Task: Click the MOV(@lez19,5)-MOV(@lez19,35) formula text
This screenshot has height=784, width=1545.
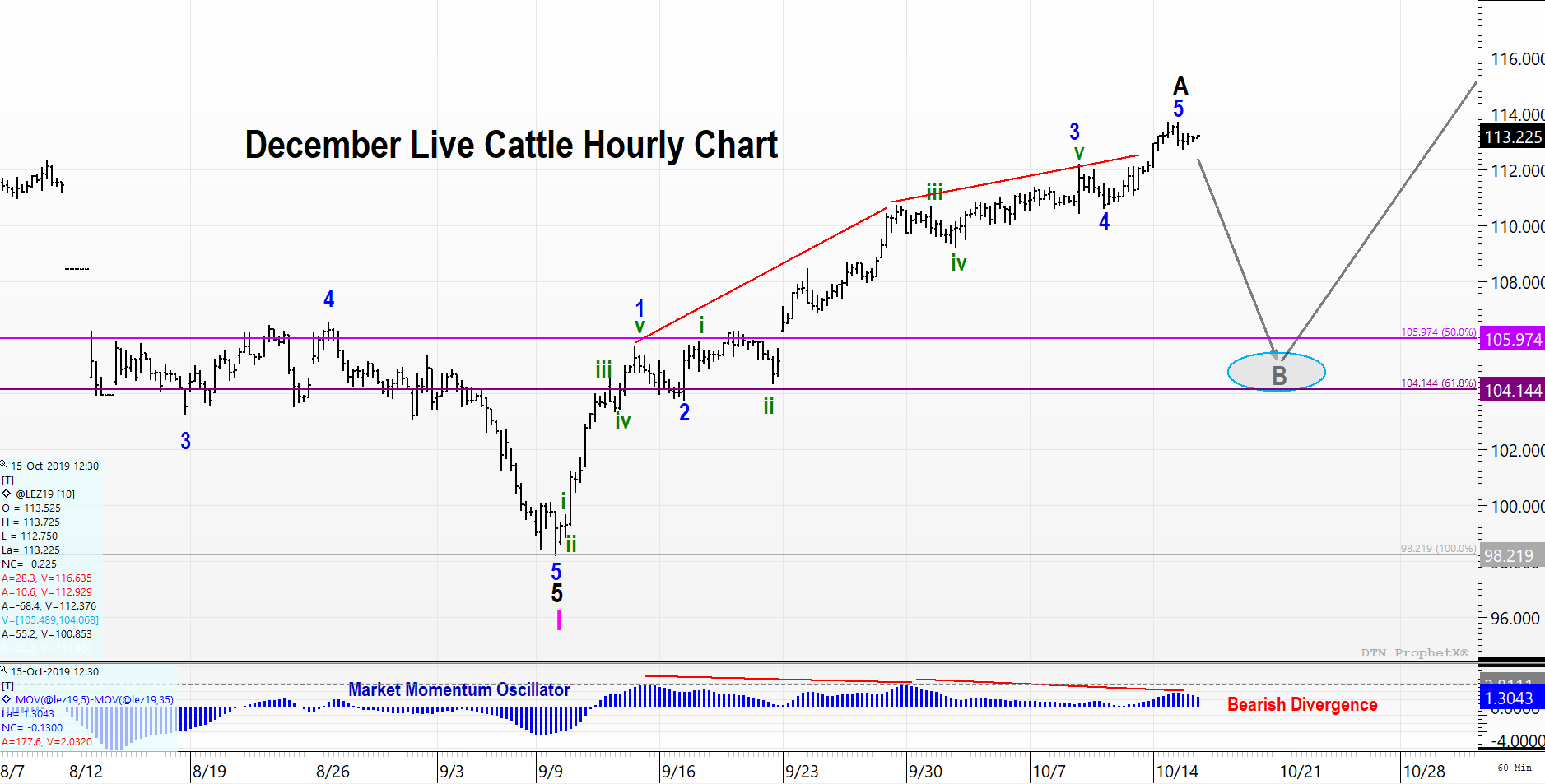Action: tap(95, 699)
